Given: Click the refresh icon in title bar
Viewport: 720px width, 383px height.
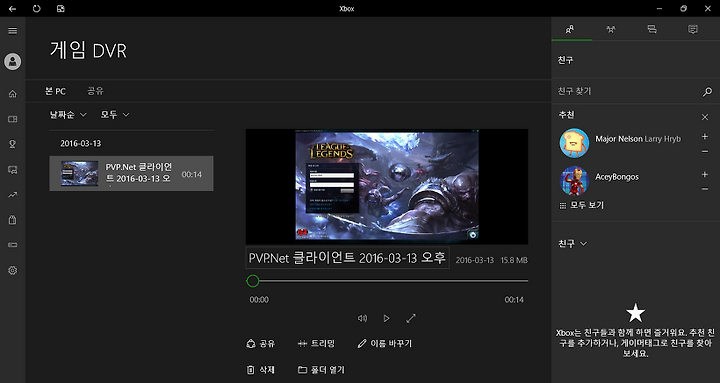Looking at the screenshot, I should click(x=37, y=8).
